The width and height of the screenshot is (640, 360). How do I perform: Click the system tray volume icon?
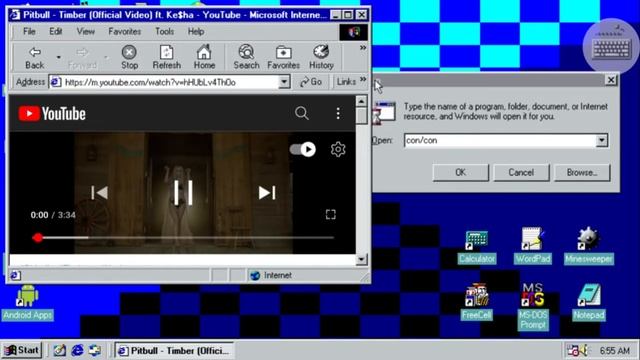584,350
